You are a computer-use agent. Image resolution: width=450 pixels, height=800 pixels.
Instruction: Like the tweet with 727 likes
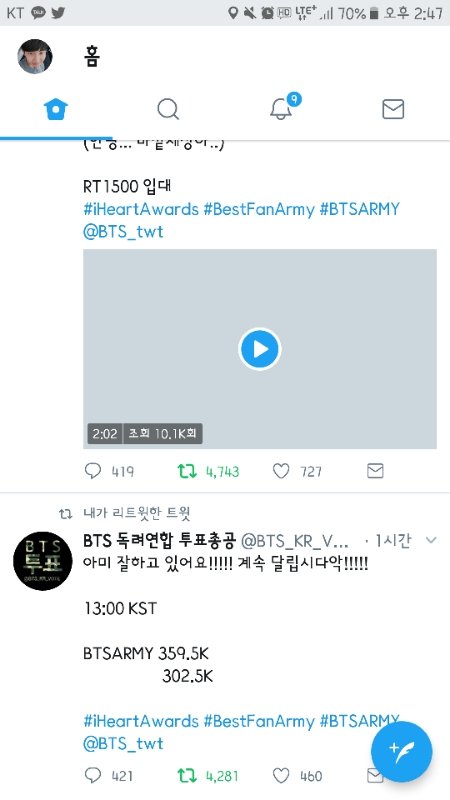pos(281,470)
